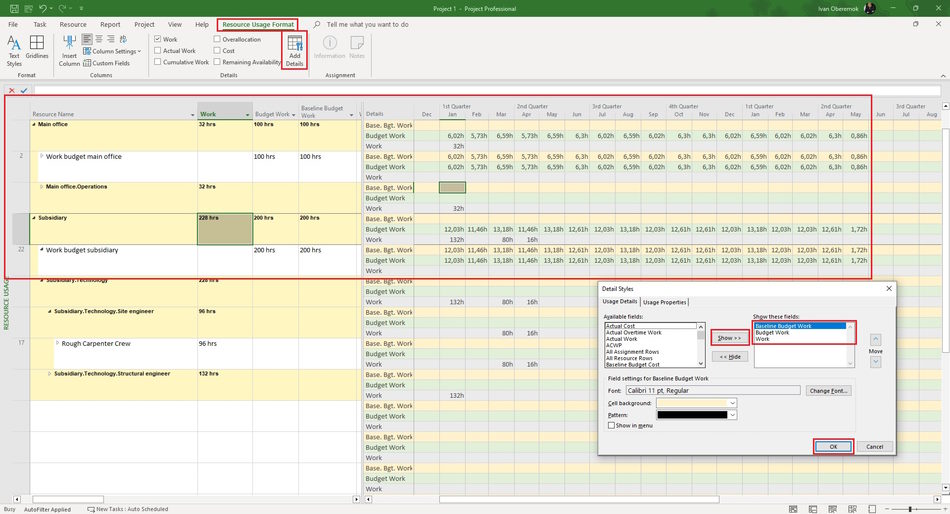This screenshot has height=514, width=950.
Task: Click the search magnifier icon
Action: [x=317, y=24]
